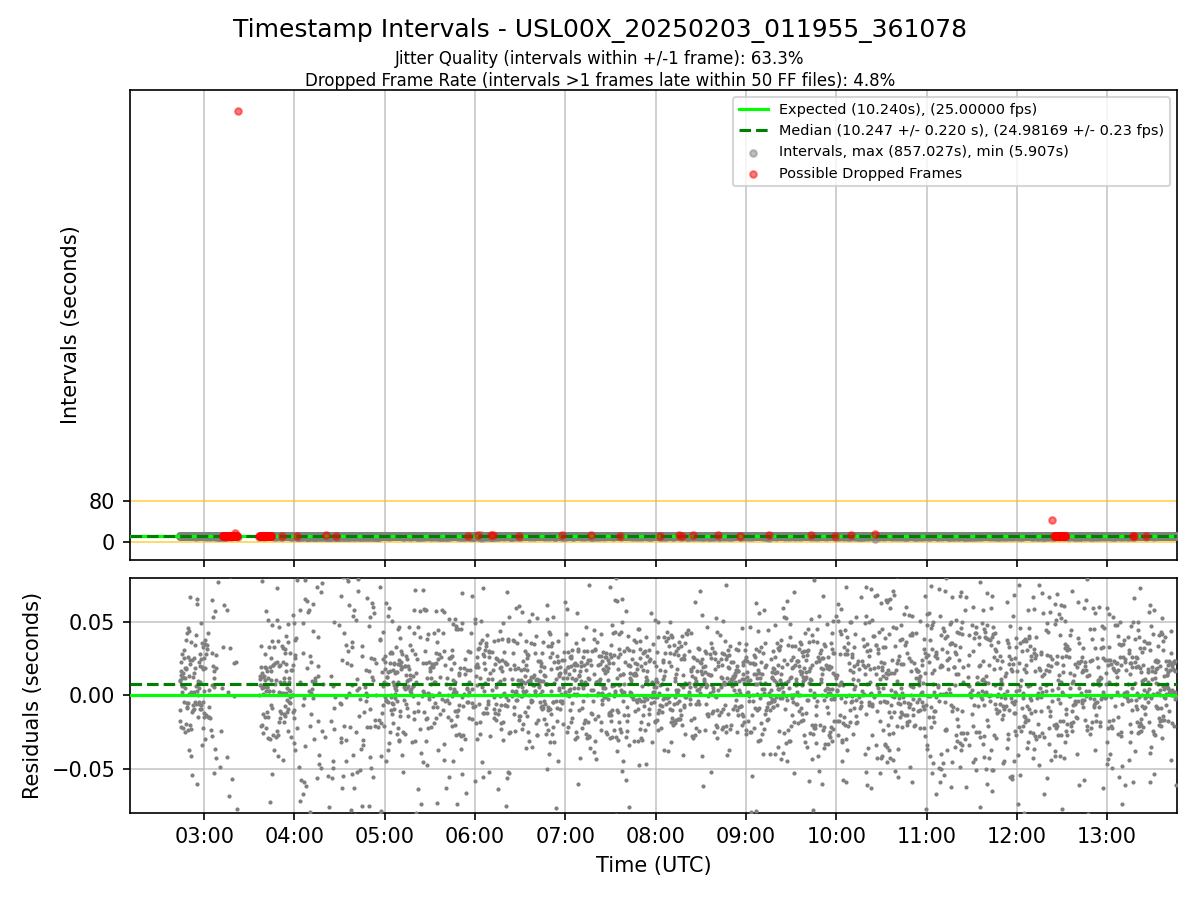Click the red dot marker in the legend
This screenshot has width=1200, height=900.
tap(753, 174)
